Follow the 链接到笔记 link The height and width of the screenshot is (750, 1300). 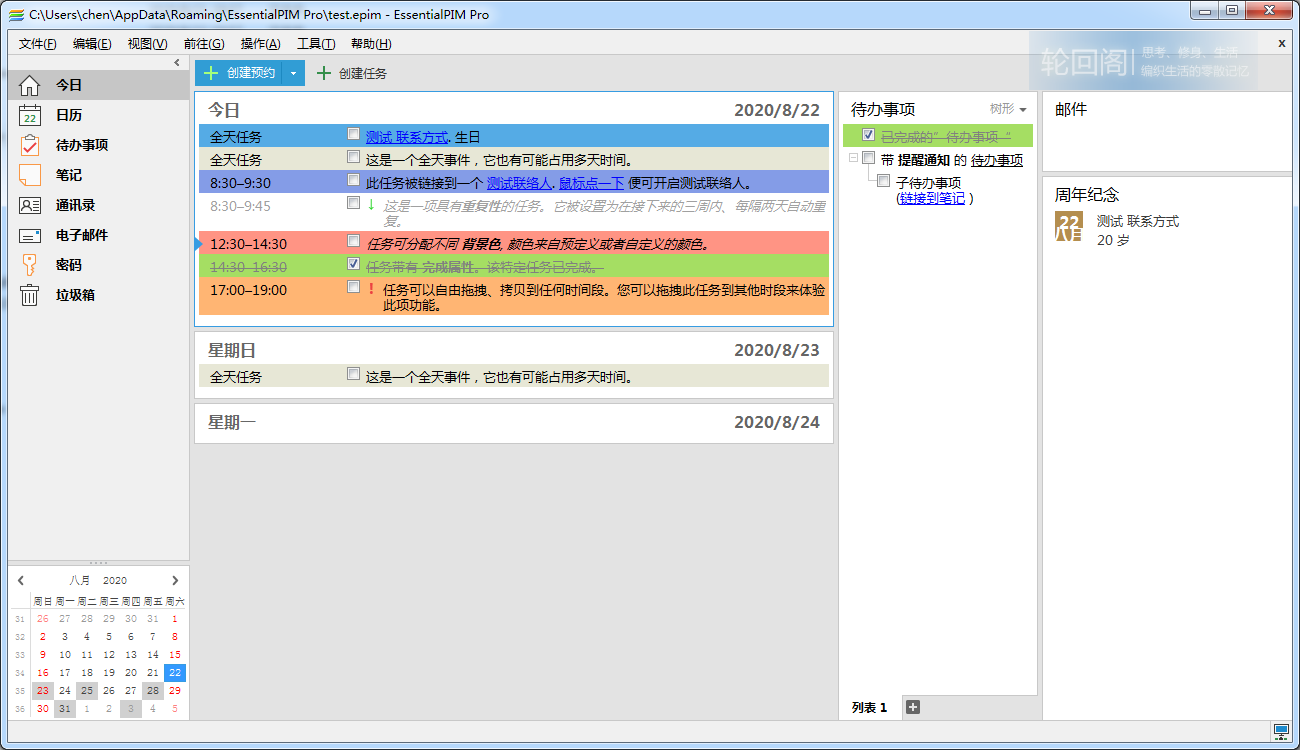(x=932, y=198)
